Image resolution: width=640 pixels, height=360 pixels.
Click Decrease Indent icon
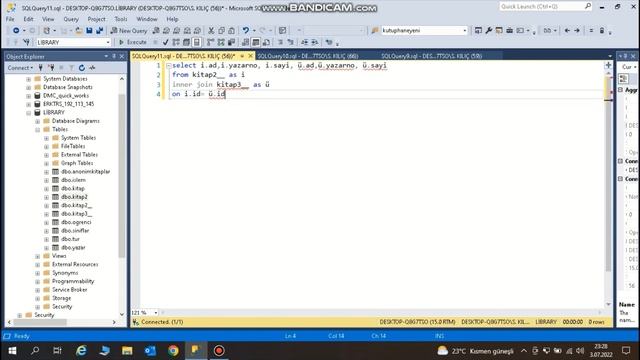pos(304,42)
